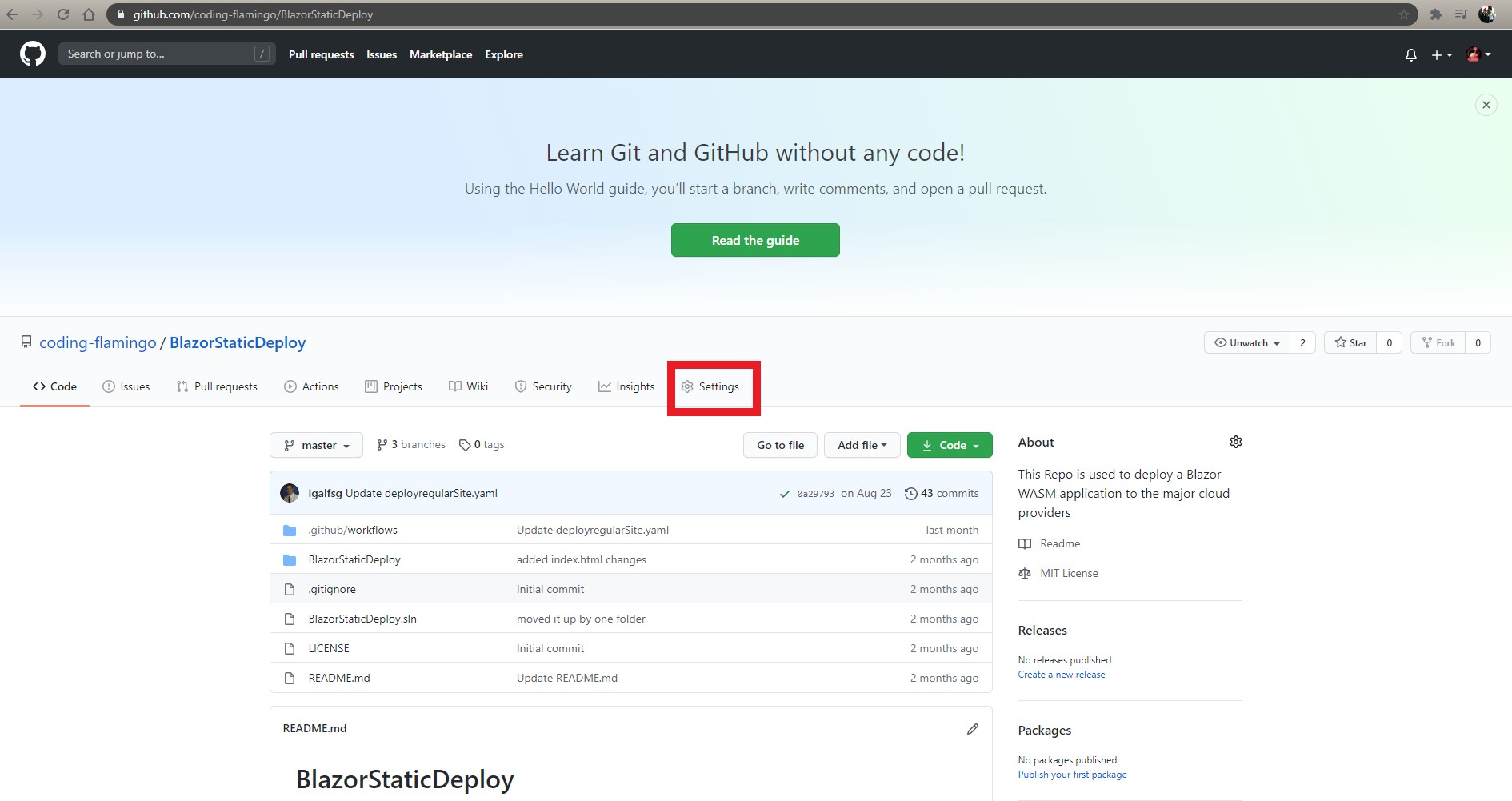Click the Go to file button
This screenshot has height=801, width=1512.
click(x=780, y=445)
